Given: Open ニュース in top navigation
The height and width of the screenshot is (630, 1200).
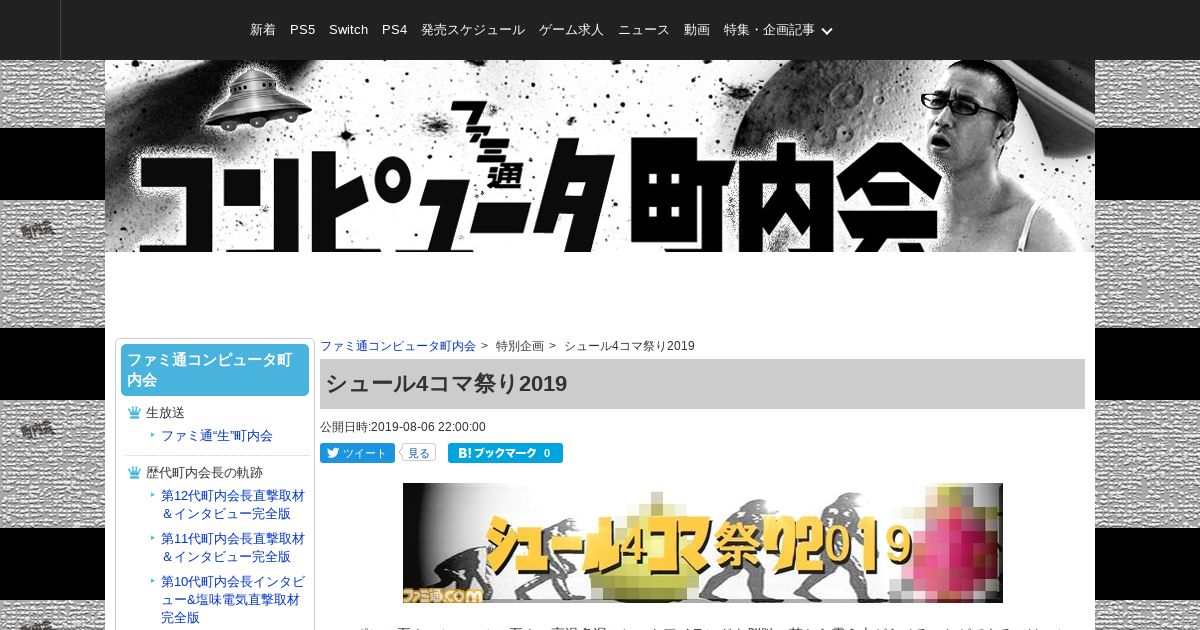Looking at the screenshot, I should pos(644,30).
